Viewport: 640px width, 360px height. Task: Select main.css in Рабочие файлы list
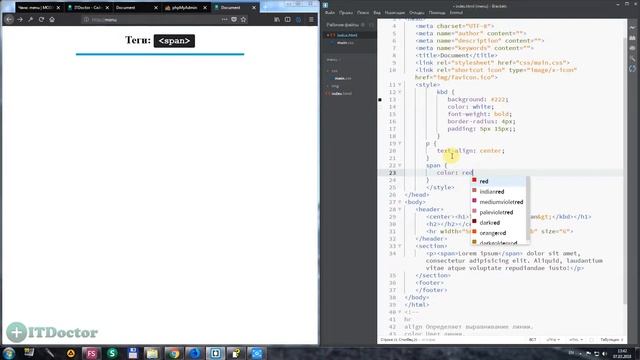[x=345, y=42]
